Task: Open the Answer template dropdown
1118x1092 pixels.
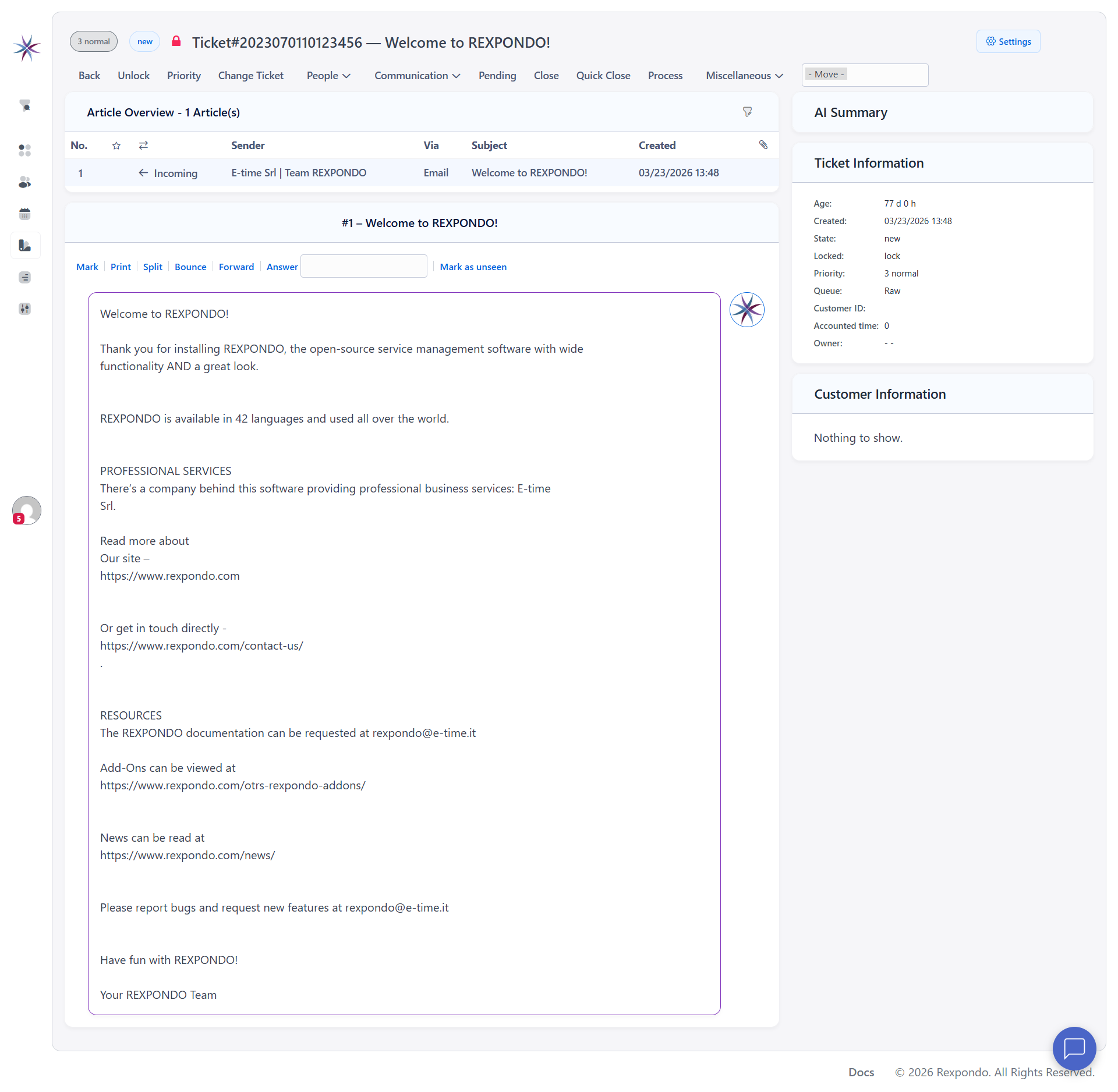Action: point(364,266)
